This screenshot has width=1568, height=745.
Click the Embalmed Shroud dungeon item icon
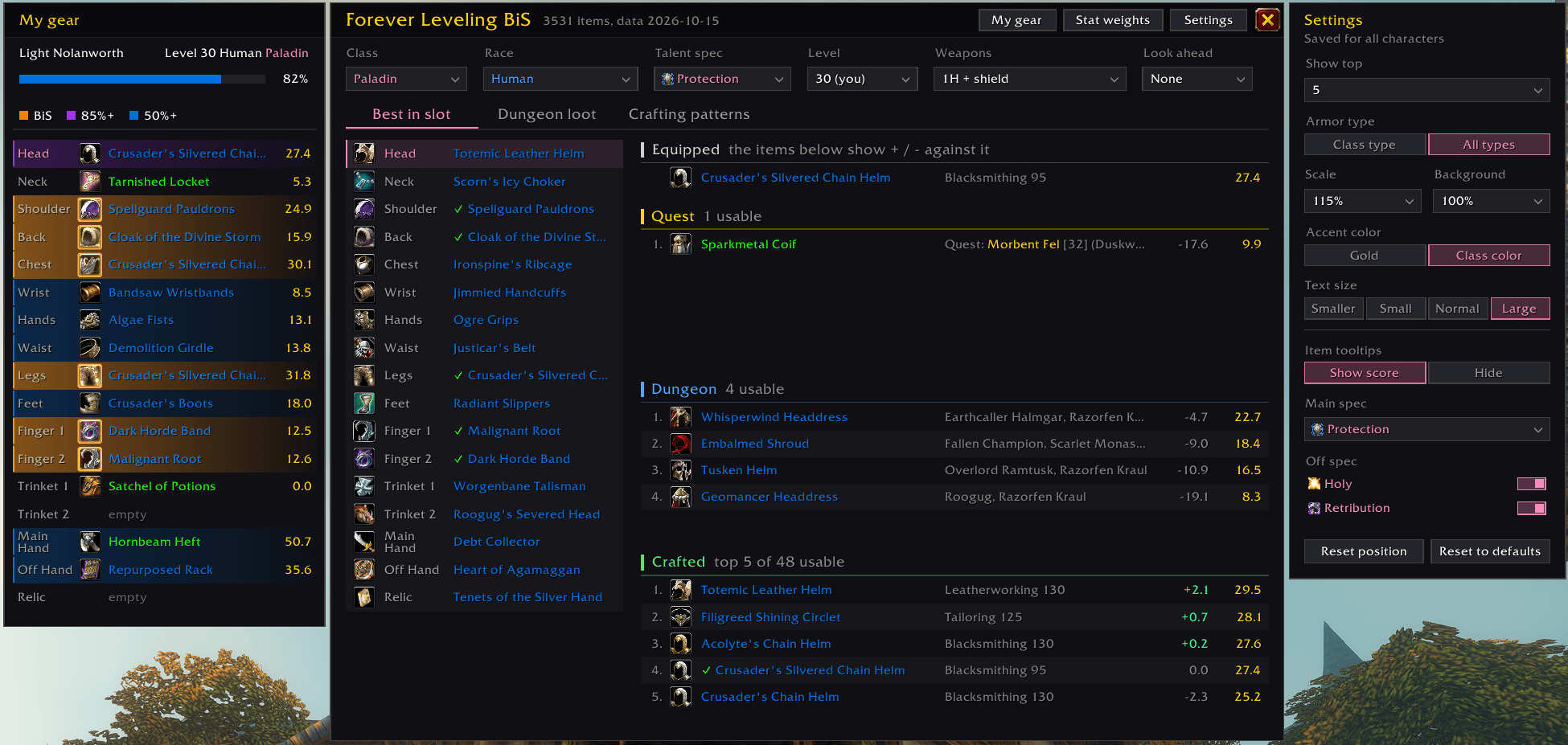(681, 444)
